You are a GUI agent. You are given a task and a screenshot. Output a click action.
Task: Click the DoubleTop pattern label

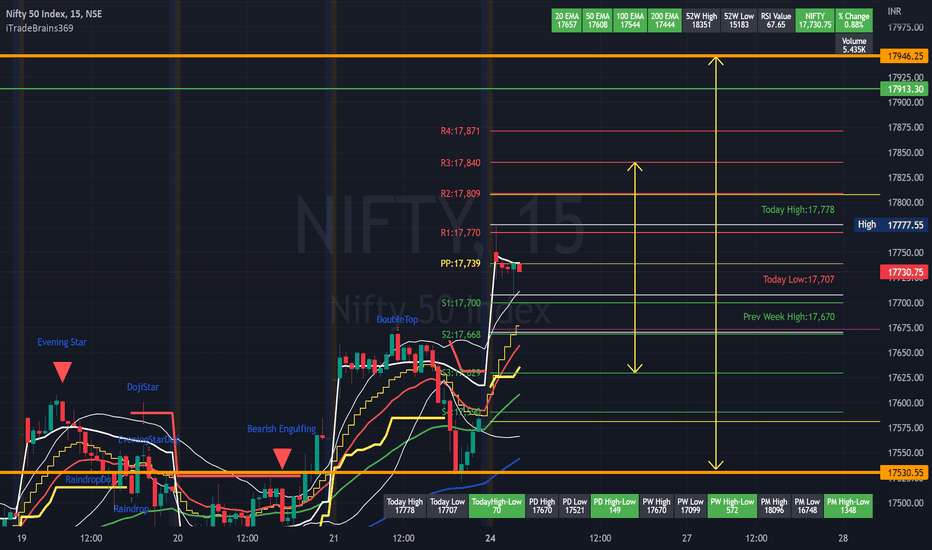397,320
